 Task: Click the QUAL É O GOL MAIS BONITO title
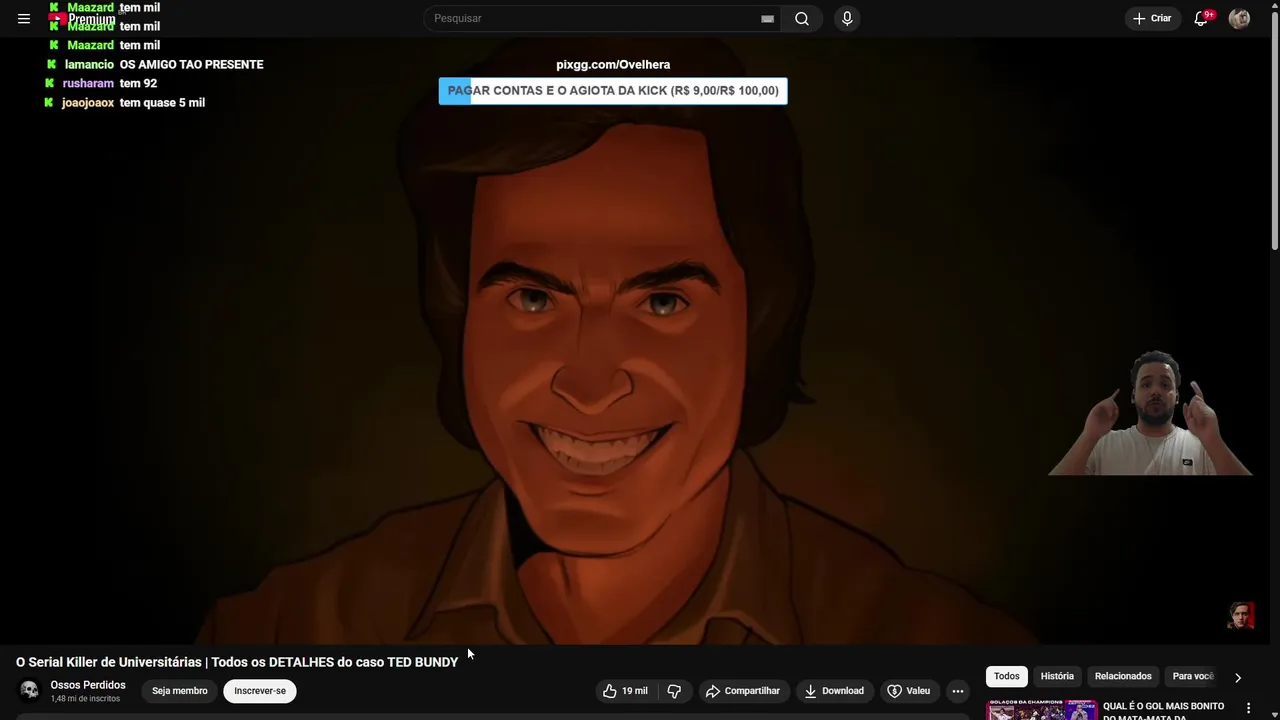coord(1164,711)
